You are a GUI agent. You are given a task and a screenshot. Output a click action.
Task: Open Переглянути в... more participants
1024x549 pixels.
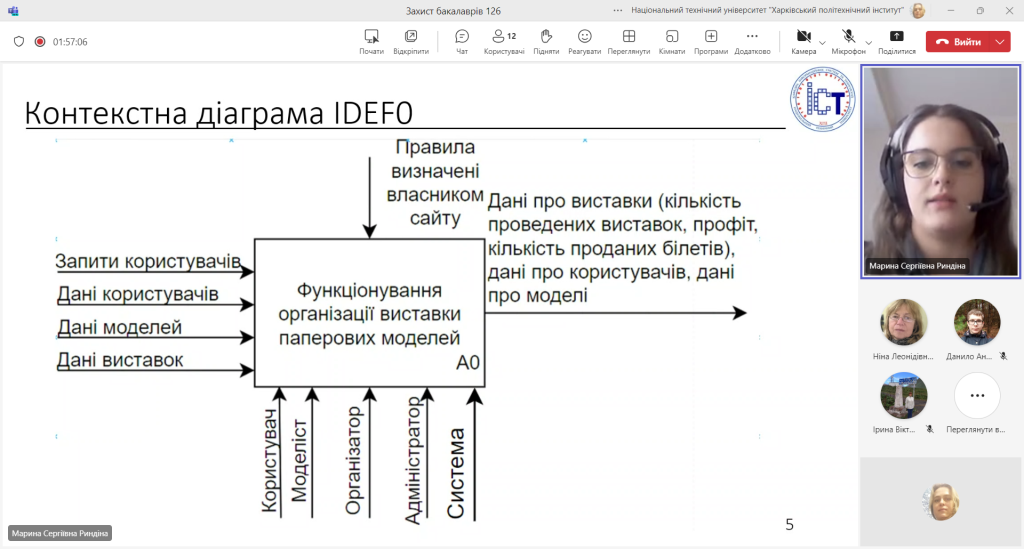tap(977, 403)
